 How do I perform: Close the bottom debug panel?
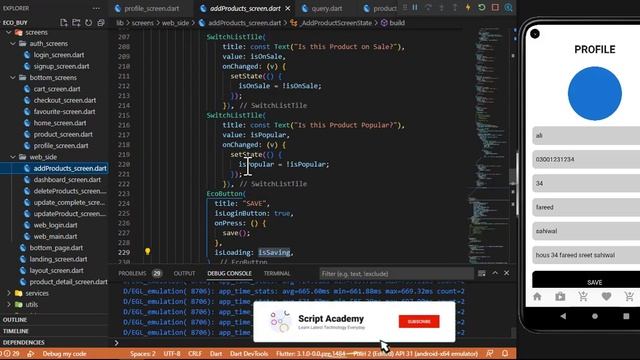[507, 273]
